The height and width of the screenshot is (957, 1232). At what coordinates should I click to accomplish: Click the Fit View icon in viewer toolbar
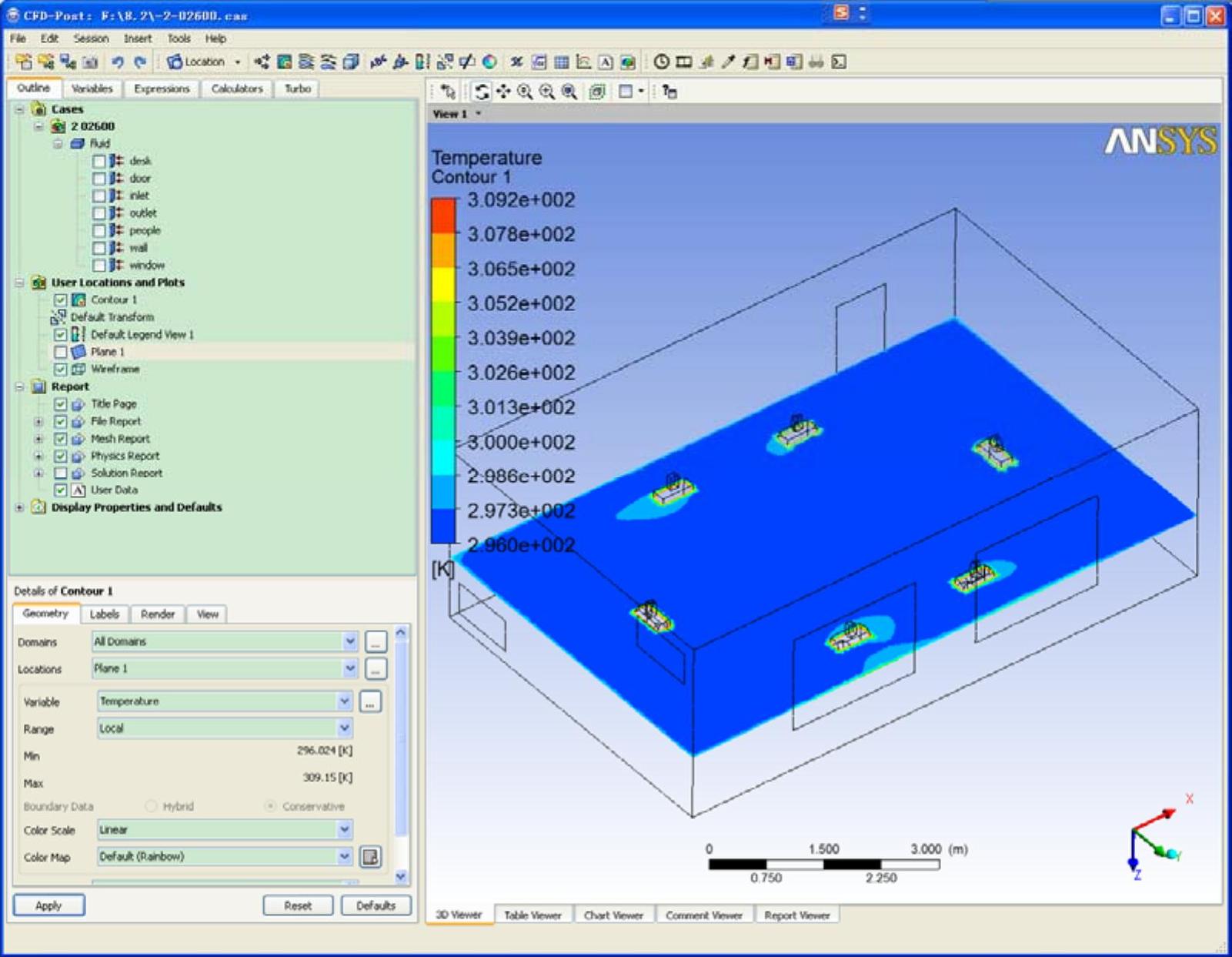[x=569, y=92]
